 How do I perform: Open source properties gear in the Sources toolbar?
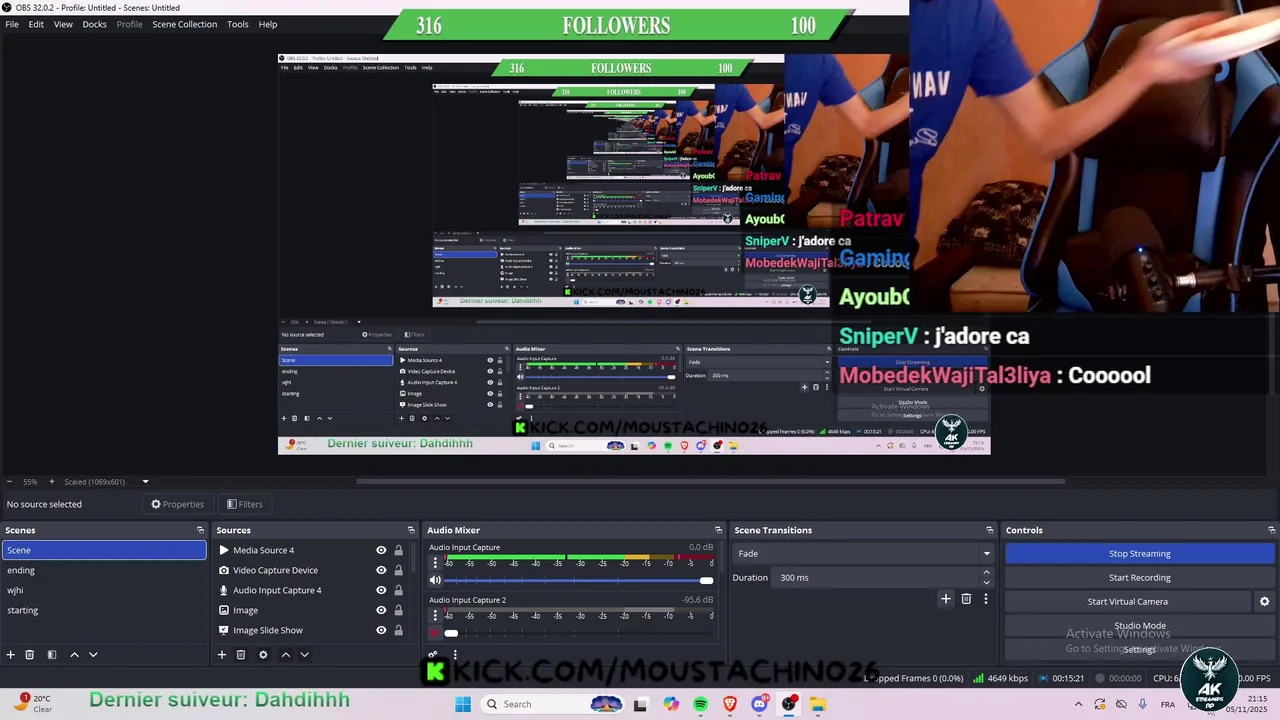click(x=263, y=655)
